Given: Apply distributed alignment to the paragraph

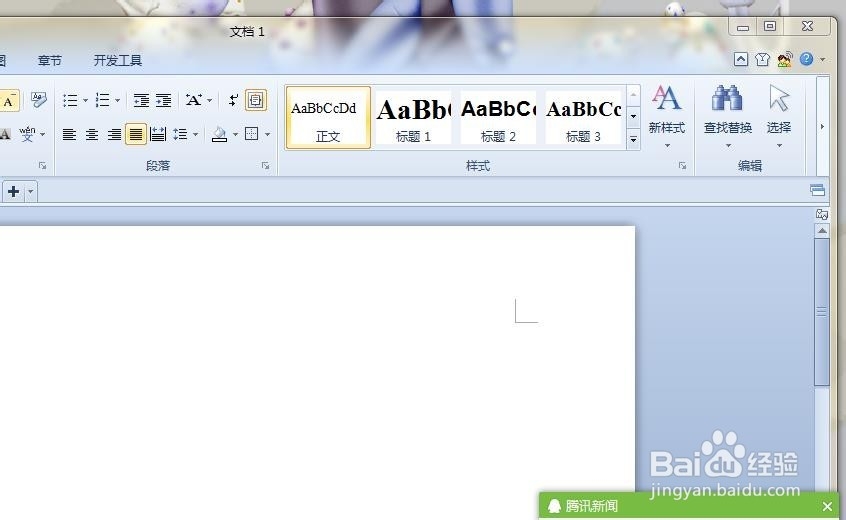Looking at the screenshot, I should pos(158,134).
